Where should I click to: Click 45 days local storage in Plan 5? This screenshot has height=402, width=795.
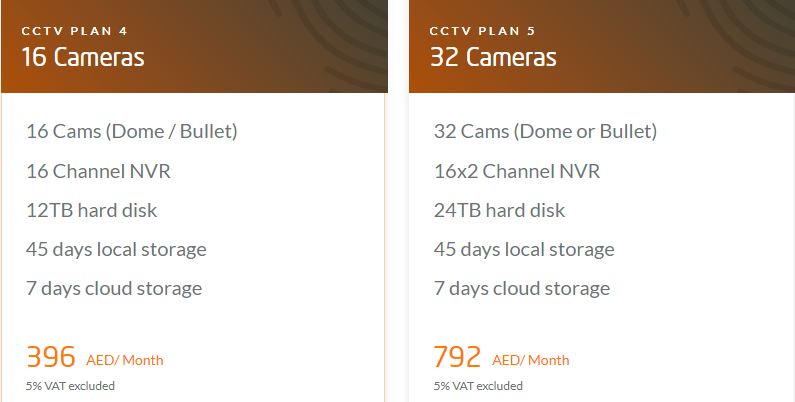pyautogui.click(x=524, y=249)
